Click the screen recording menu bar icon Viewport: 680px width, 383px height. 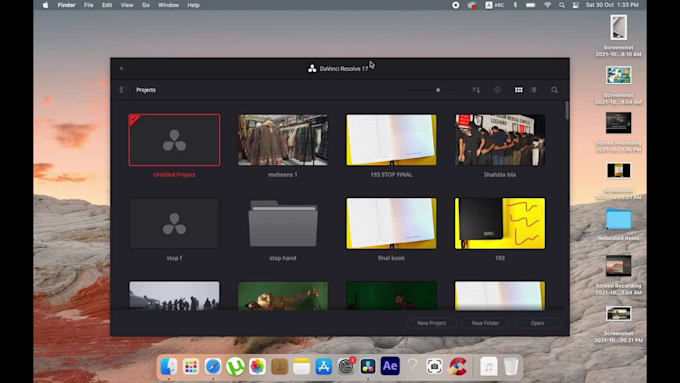click(455, 5)
